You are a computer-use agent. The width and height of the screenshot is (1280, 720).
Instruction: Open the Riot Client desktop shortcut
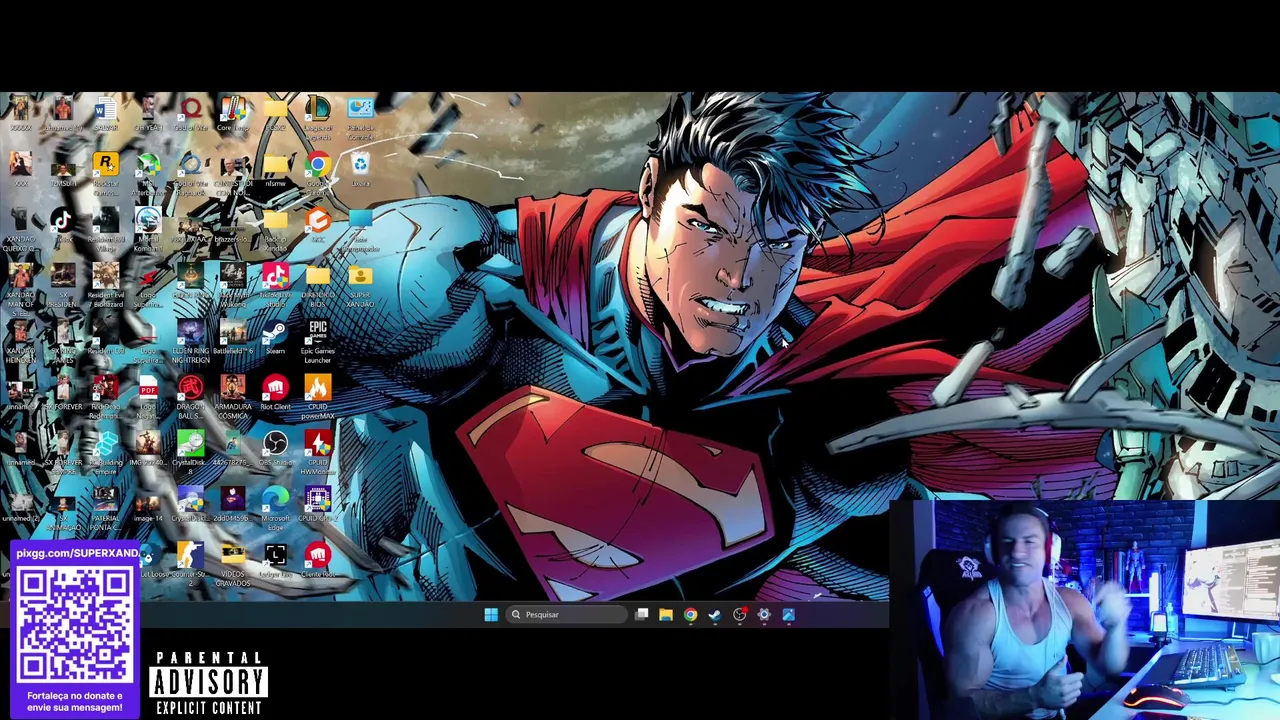click(x=275, y=393)
